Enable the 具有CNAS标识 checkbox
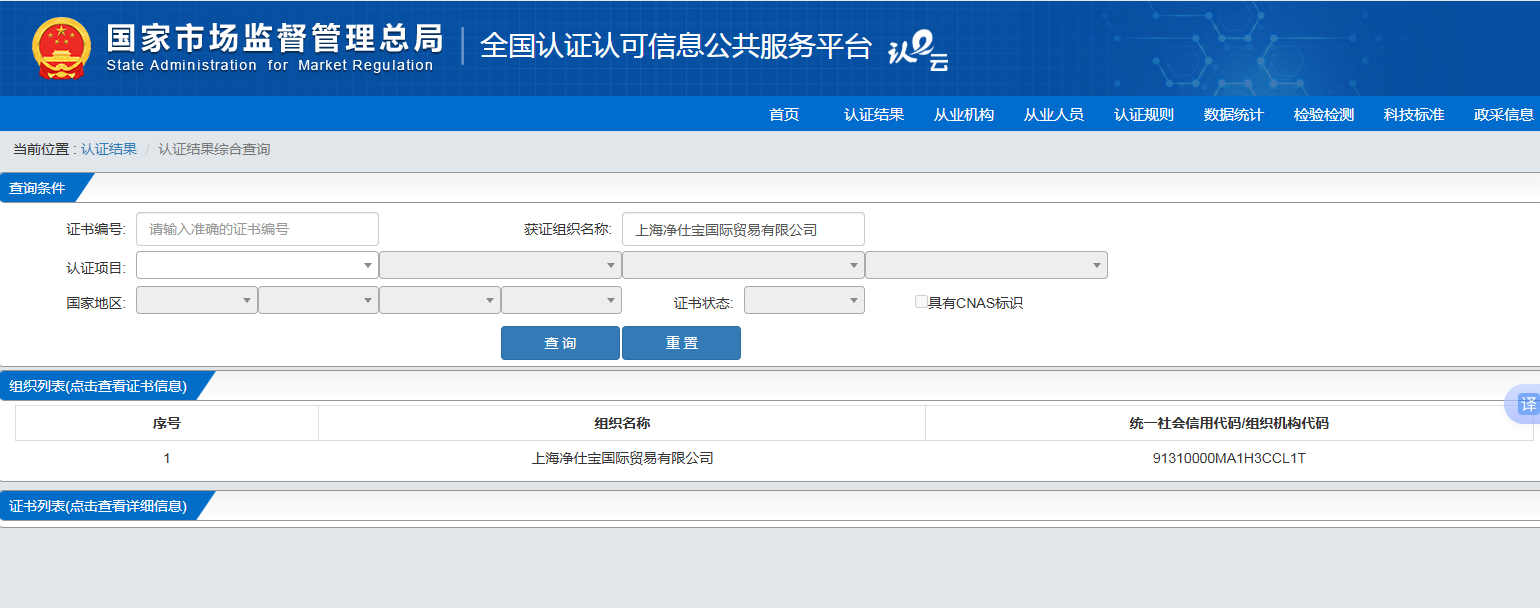 920,300
